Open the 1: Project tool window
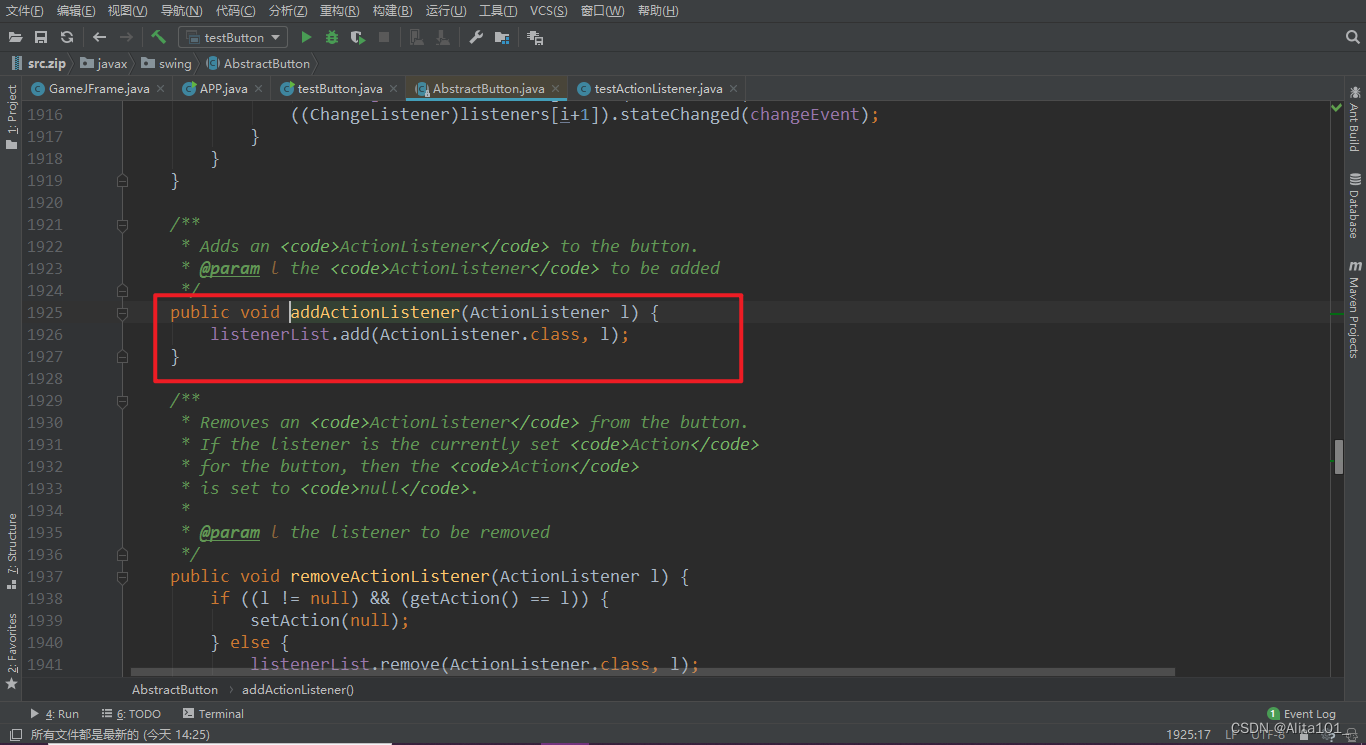The image size is (1366, 745). point(12,118)
